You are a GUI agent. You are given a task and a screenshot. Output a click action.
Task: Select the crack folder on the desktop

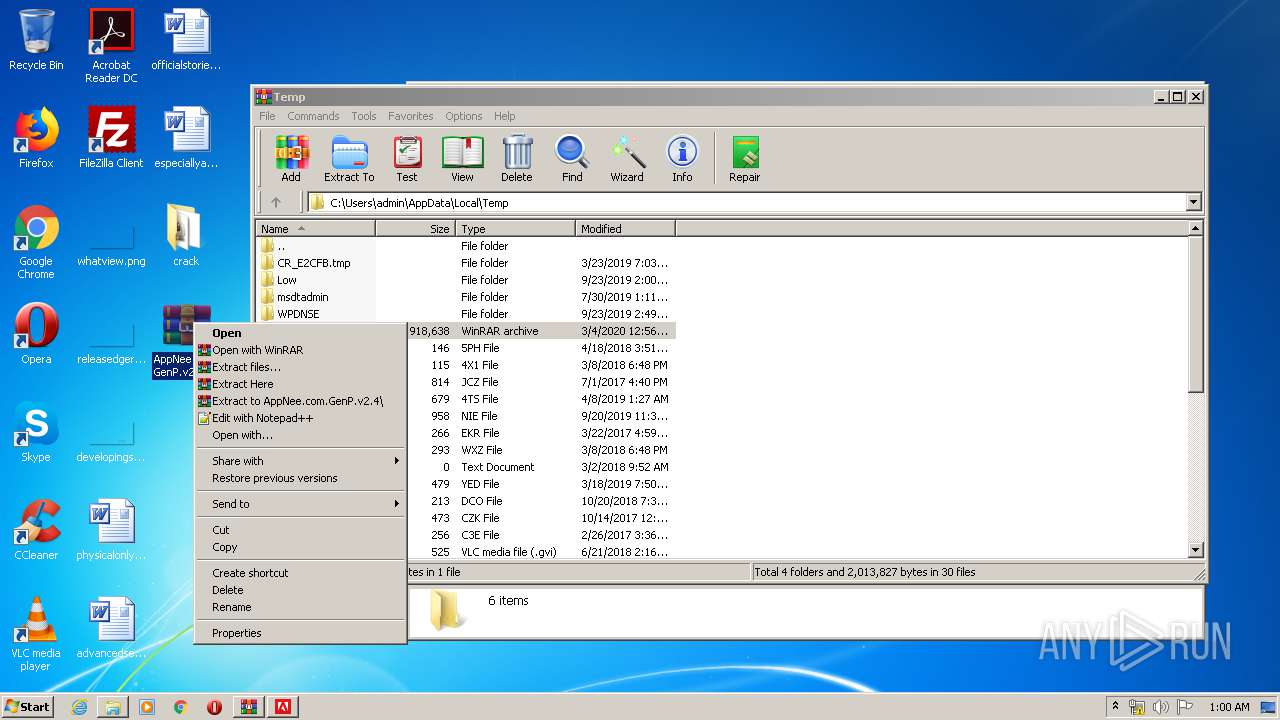pyautogui.click(x=186, y=236)
